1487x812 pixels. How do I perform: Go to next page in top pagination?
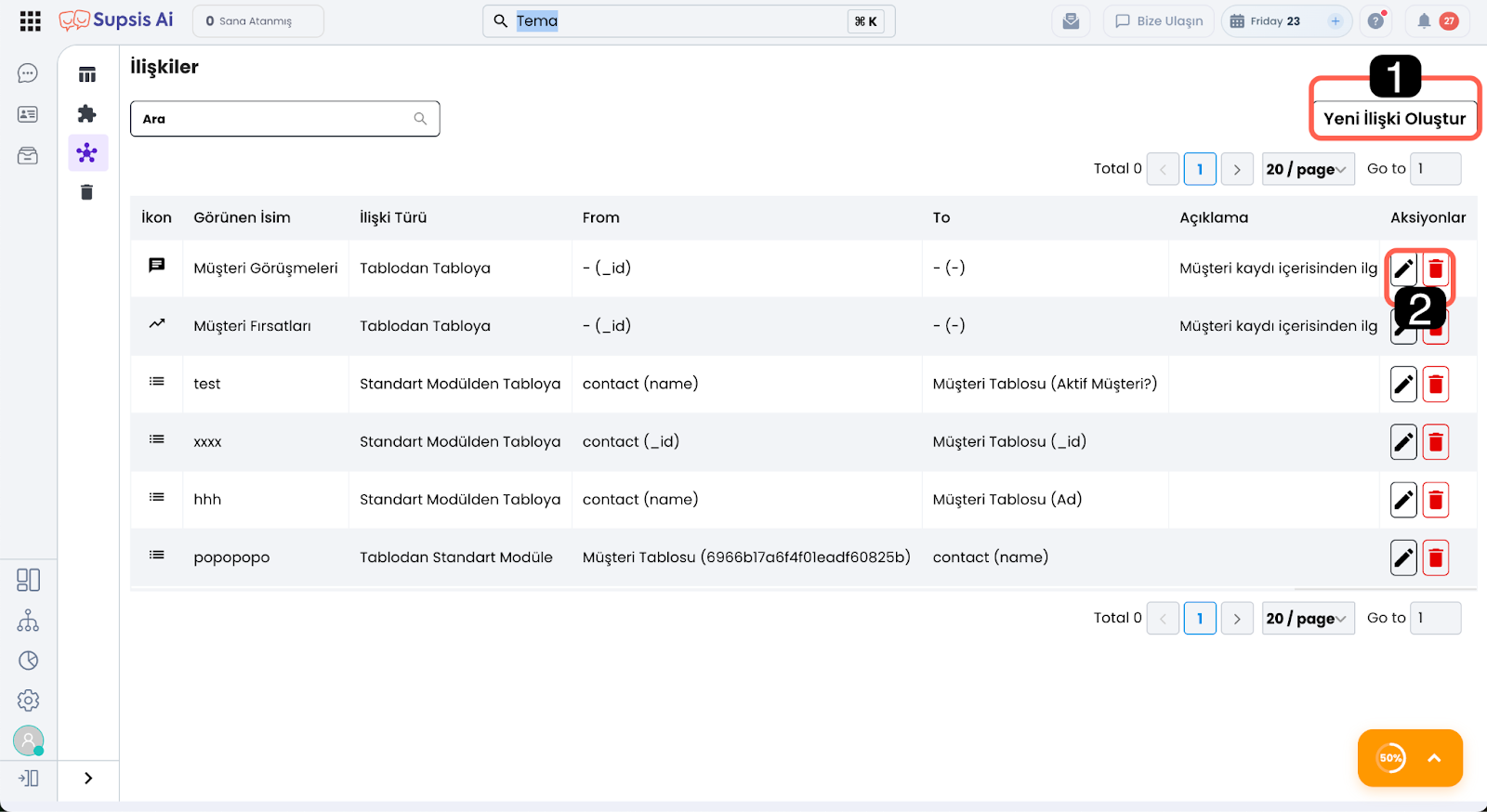(x=1237, y=169)
